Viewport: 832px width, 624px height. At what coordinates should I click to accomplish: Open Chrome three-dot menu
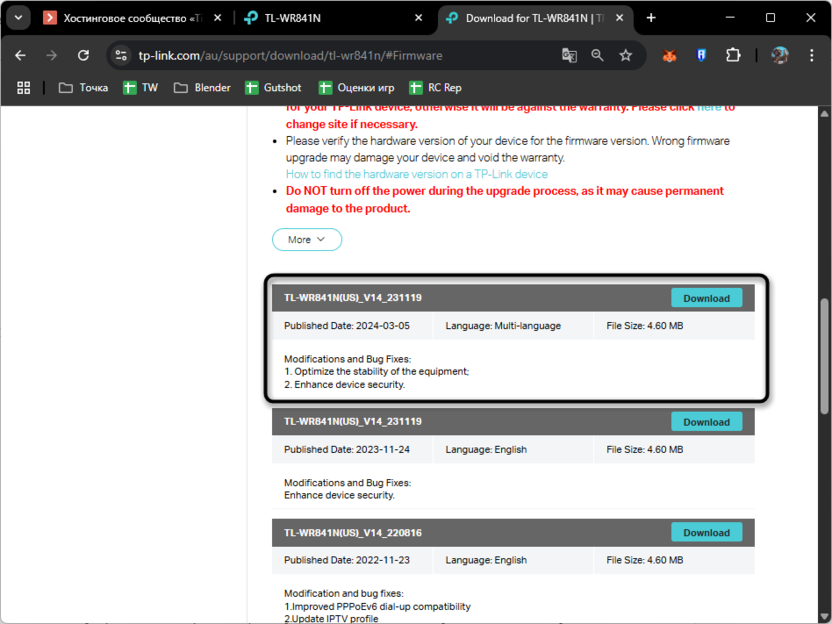pos(811,55)
